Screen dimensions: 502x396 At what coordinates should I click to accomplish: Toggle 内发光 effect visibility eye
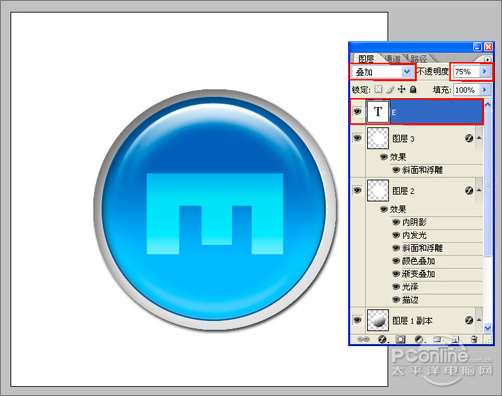click(x=396, y=235)
